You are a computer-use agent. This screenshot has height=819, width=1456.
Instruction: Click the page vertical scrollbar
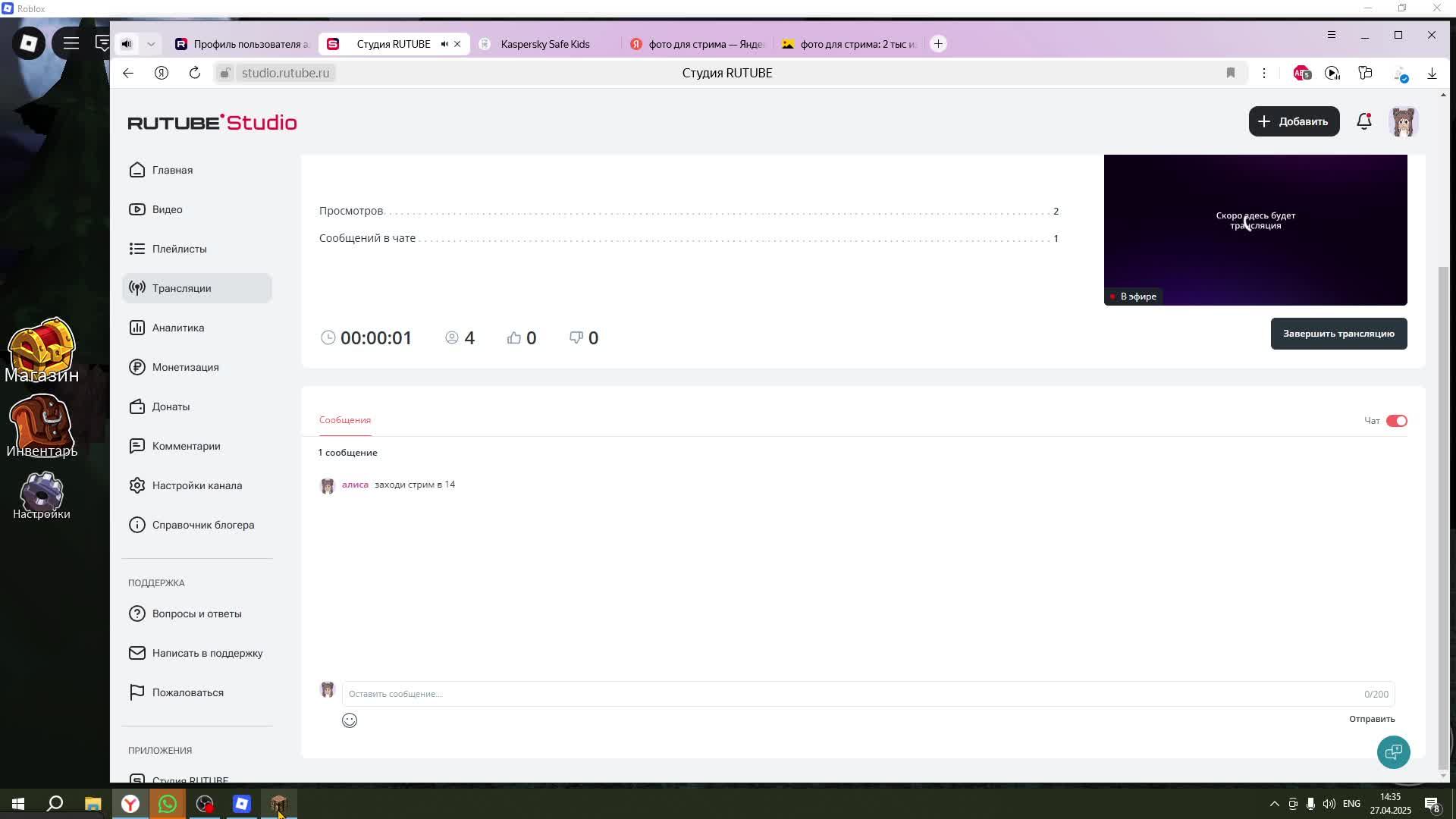tap(1442, 516)
